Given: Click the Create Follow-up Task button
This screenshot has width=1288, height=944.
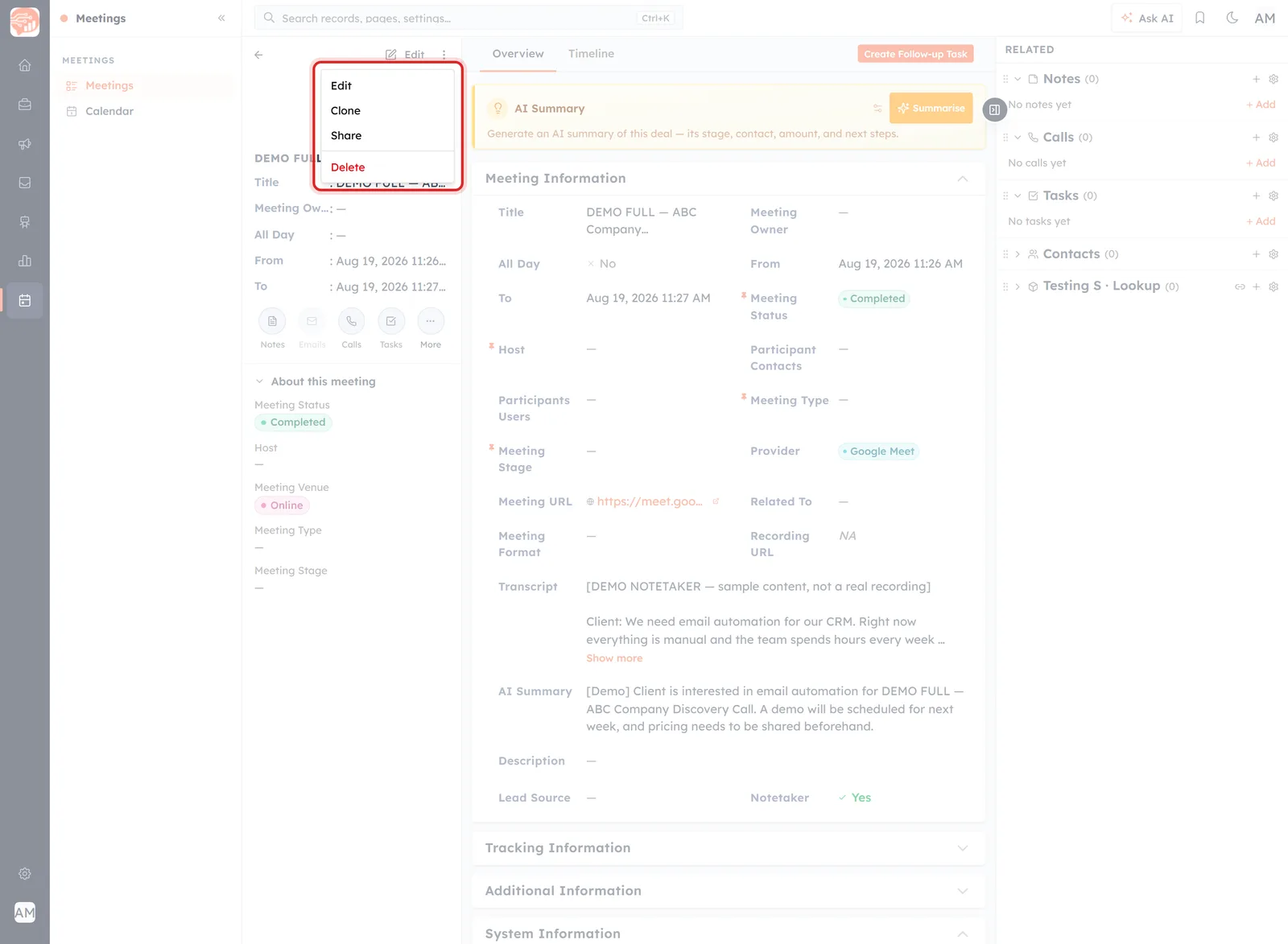Looking at the screenshot, I should click(x=915, y=54).
